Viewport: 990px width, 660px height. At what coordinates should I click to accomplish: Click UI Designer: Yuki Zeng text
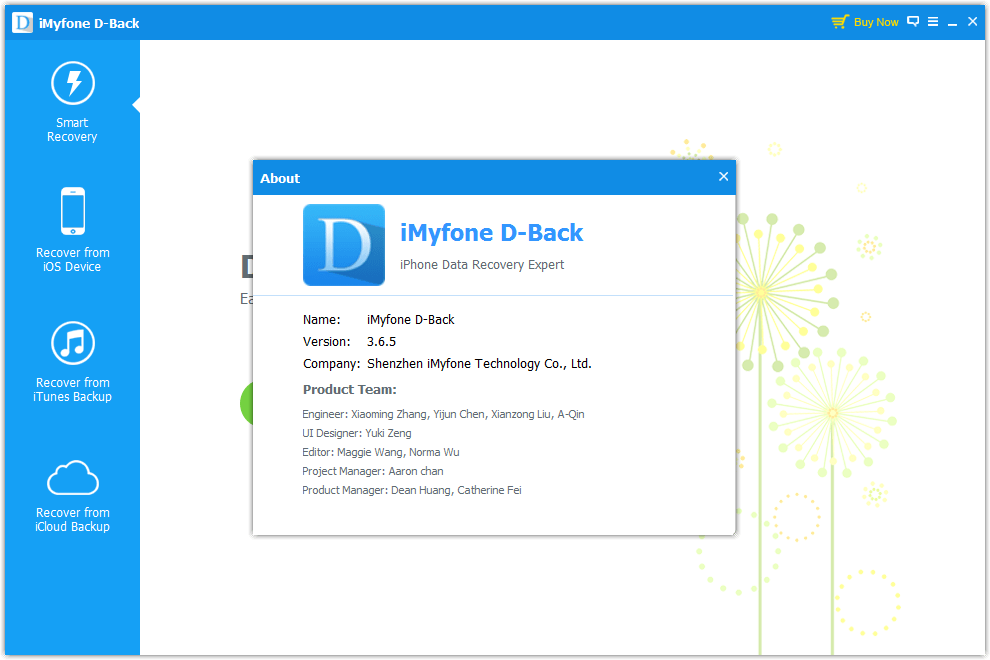[x=357, y=433]
